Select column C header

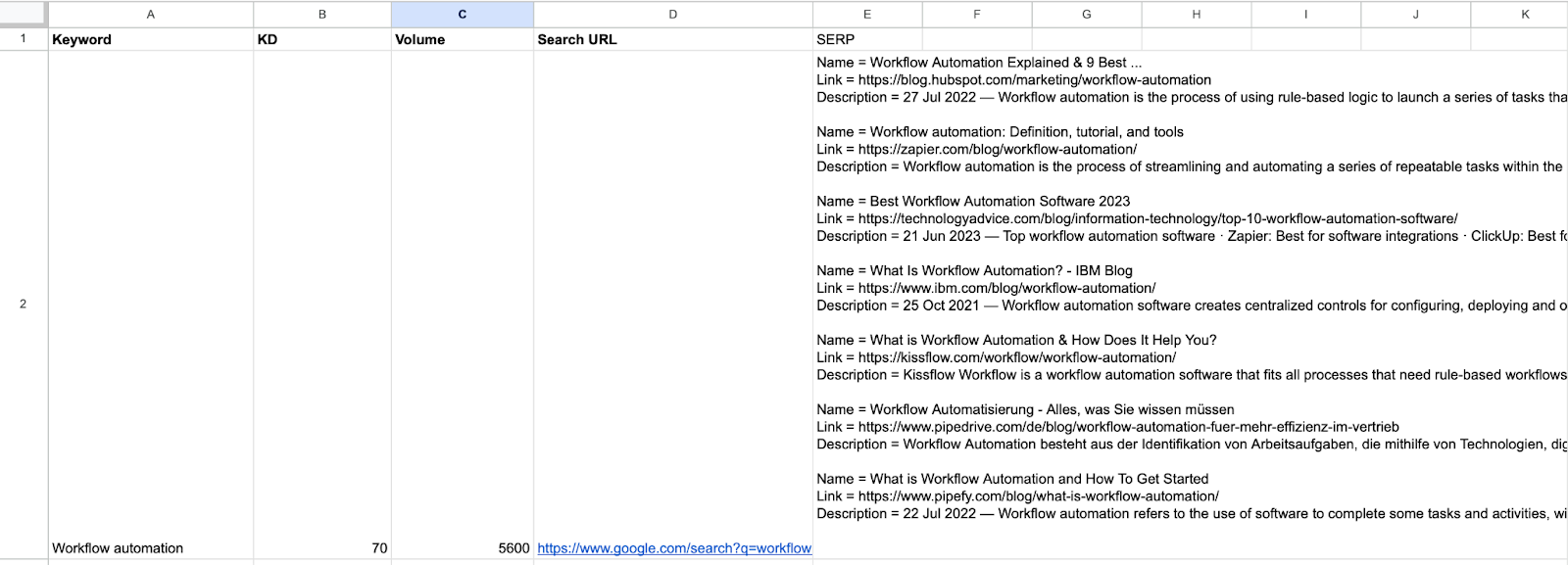coord(463,14)
